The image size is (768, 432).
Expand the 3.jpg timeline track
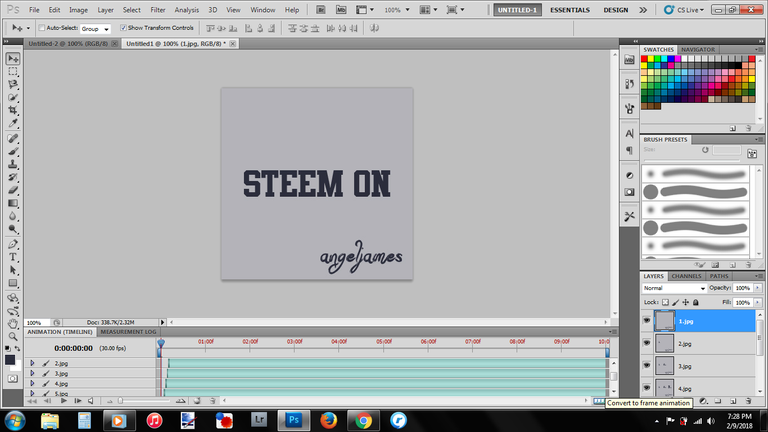(x=32, y=373)
